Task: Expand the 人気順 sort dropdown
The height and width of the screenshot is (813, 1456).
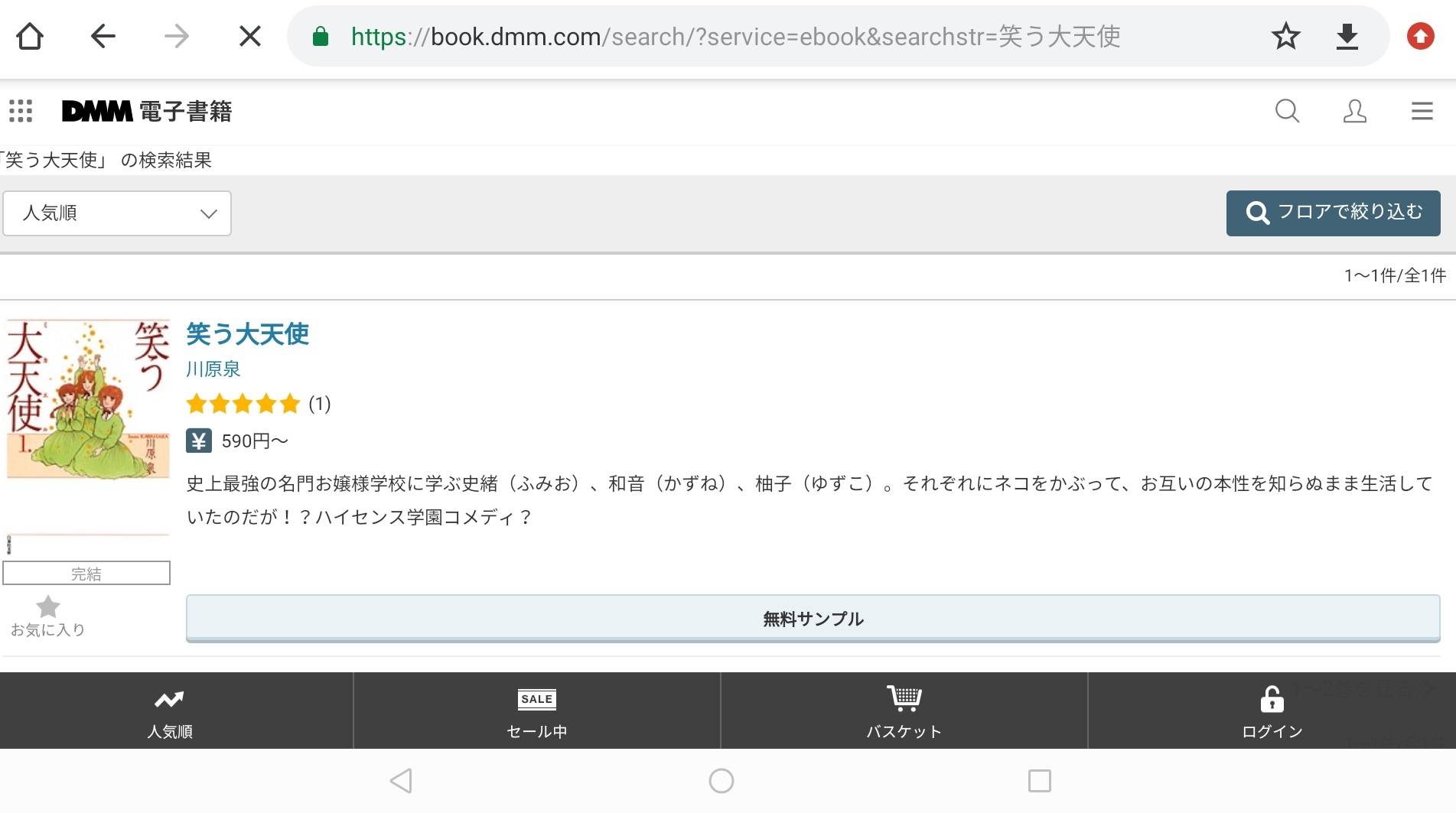Action: pyautogui.click(x=117, y=213)
